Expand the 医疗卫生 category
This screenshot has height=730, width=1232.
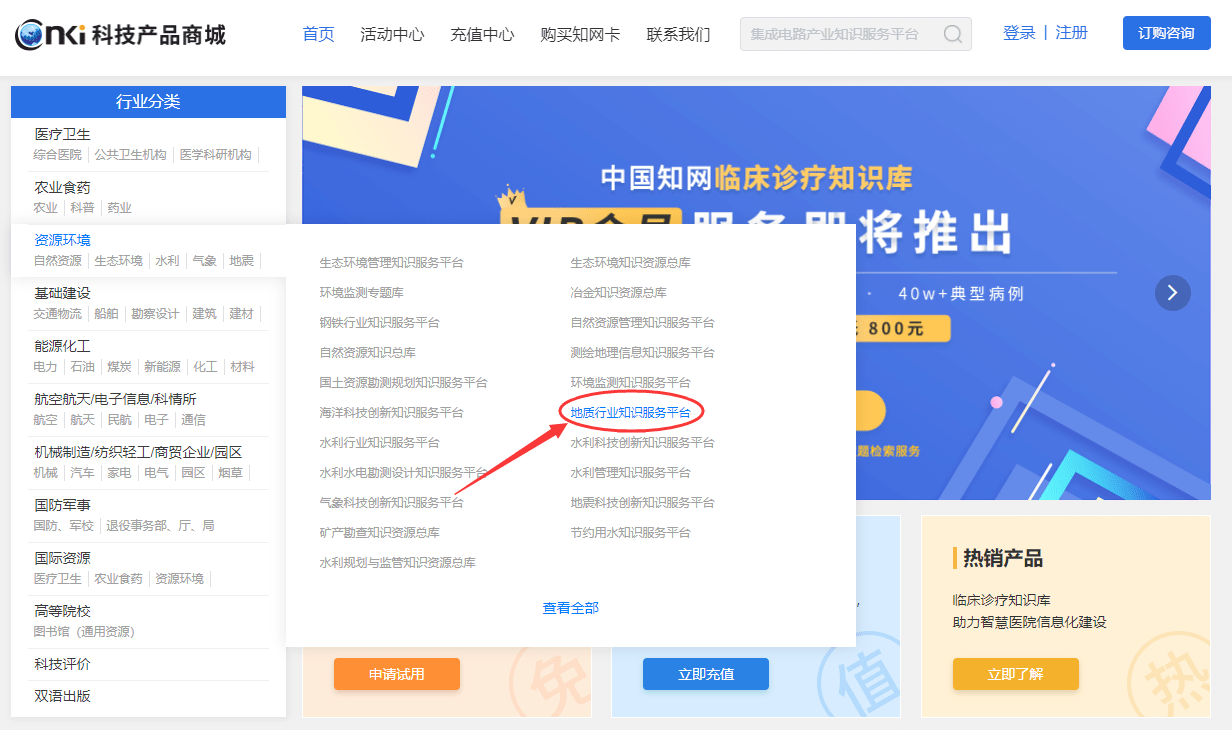pyautogui.click(x=62, y=134)
